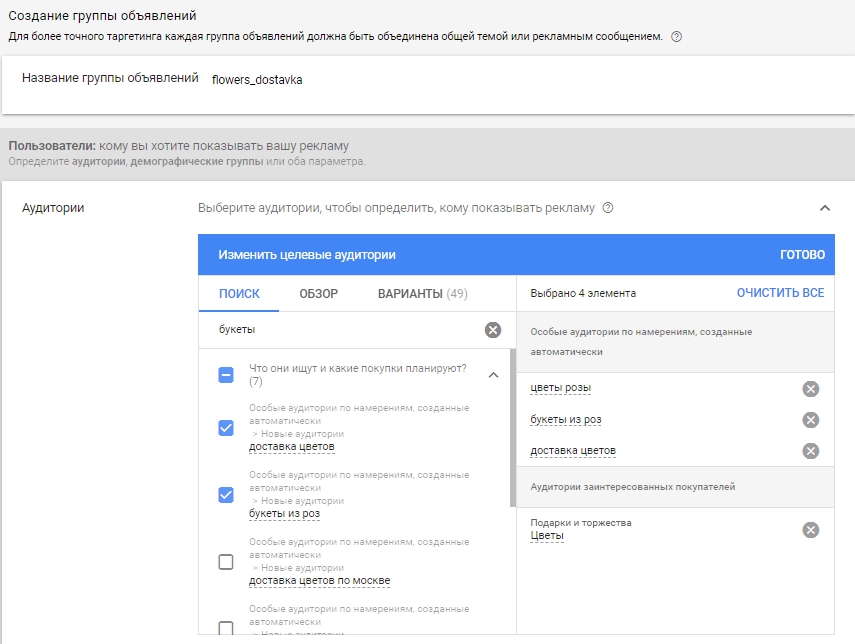Remove 'доставка цветов' from selected list
This screenshot has width=855, height=644.
(x=810, y=451)
